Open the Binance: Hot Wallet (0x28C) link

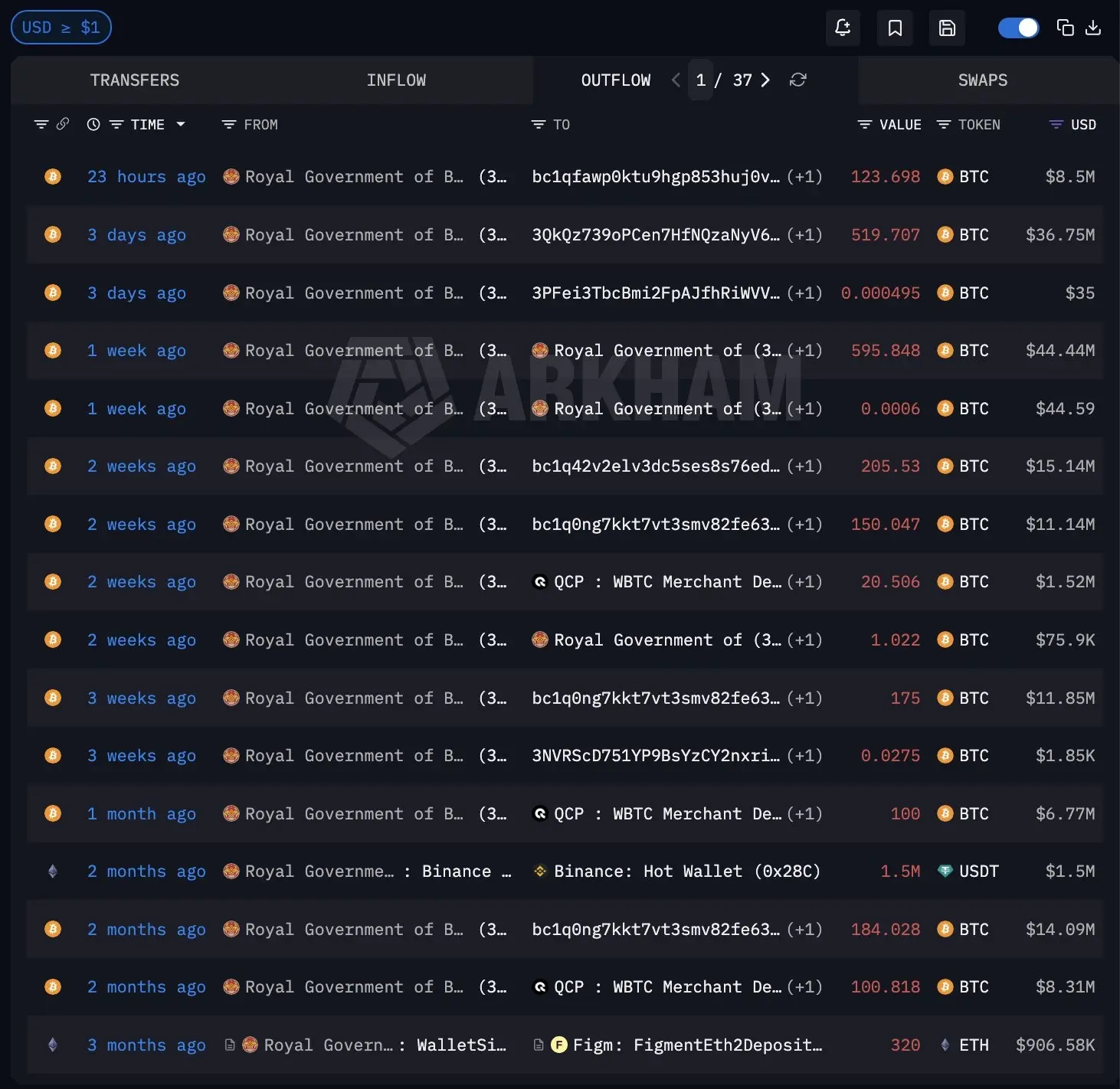[x=686, y=872]
